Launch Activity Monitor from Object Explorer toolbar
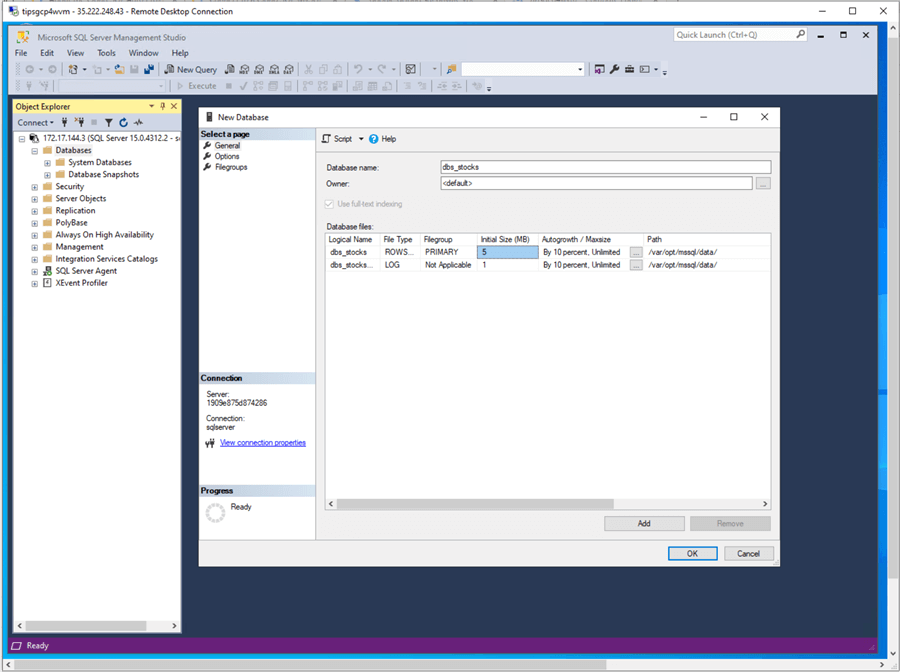Screen dimensions: 900x672 [139, 122]
